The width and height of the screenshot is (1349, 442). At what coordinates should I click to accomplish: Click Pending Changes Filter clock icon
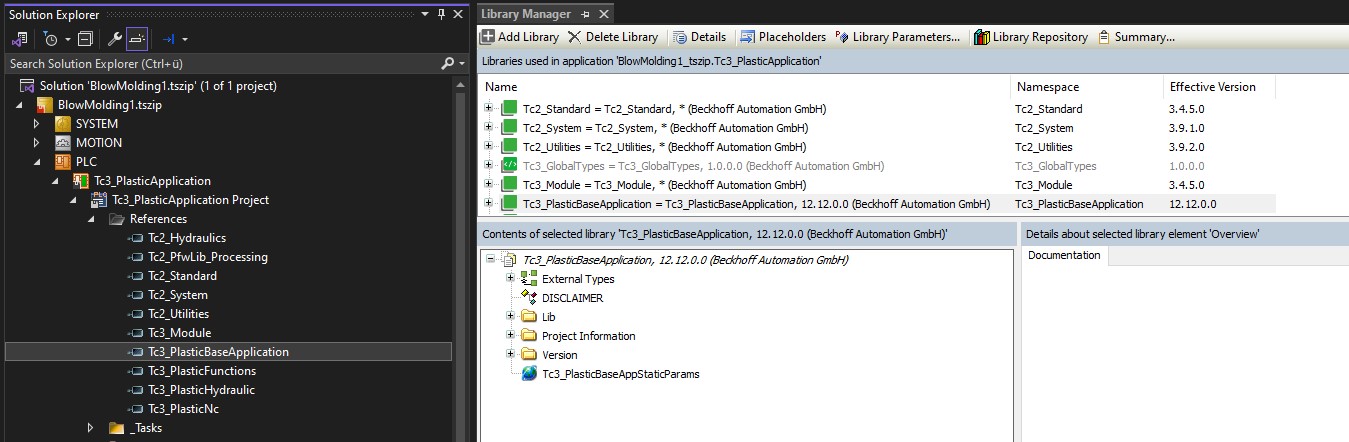point(51,39)
